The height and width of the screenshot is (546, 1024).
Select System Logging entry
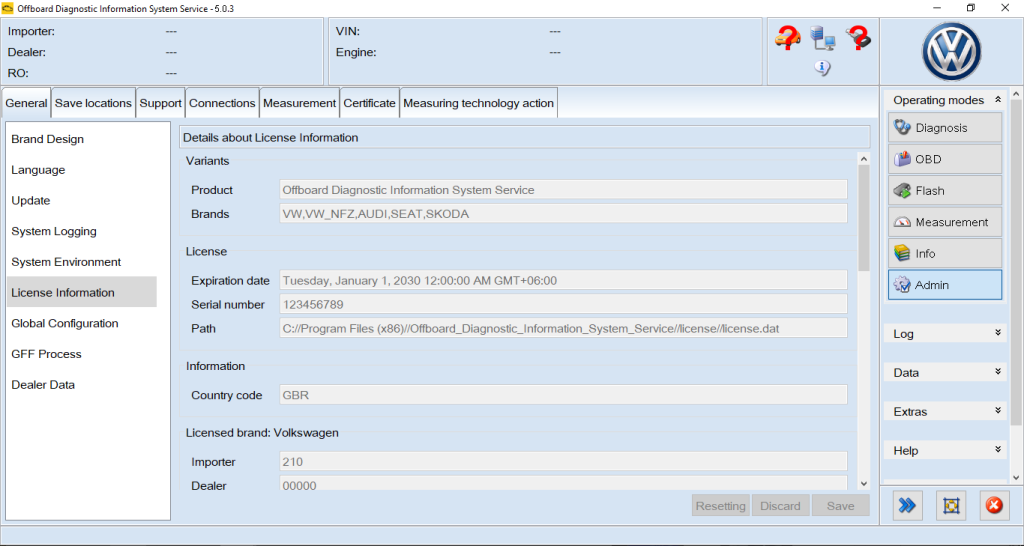click(x=82, y=231)
